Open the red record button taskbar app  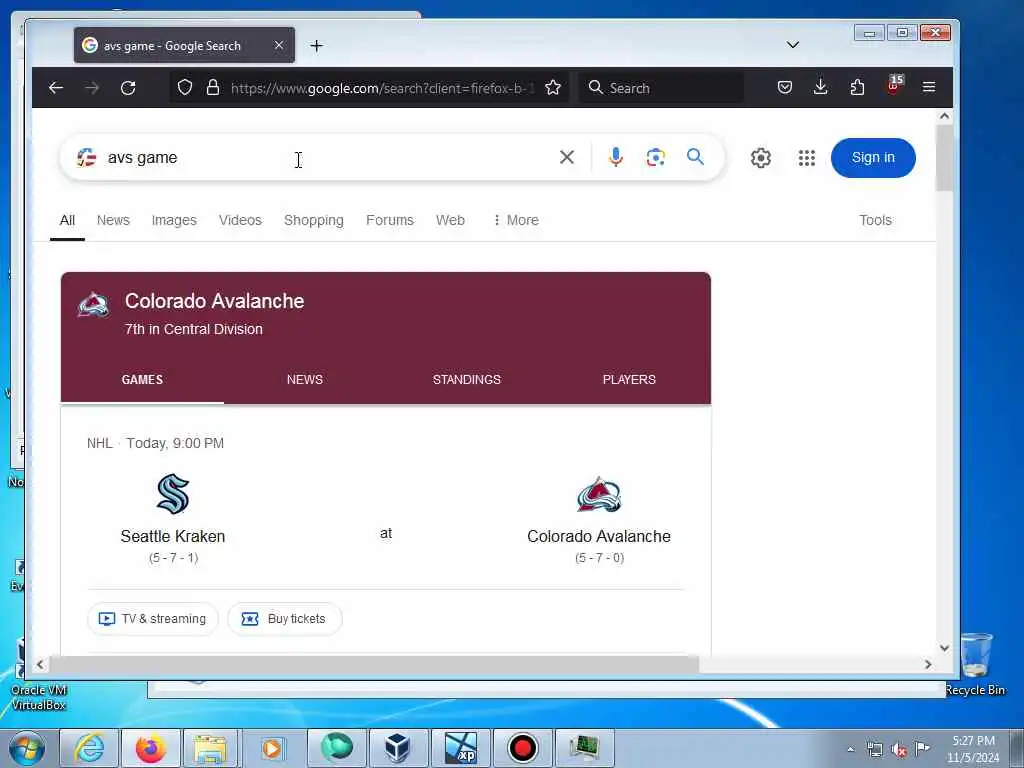tap(522, 748)
